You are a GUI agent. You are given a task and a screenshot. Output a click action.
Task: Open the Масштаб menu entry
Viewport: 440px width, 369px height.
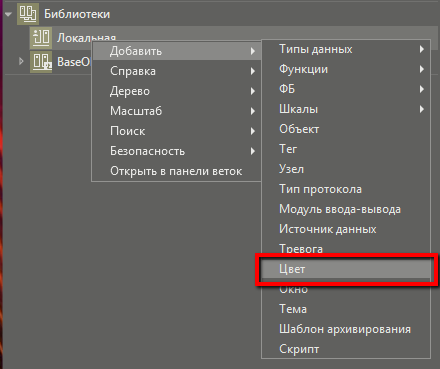177,111
